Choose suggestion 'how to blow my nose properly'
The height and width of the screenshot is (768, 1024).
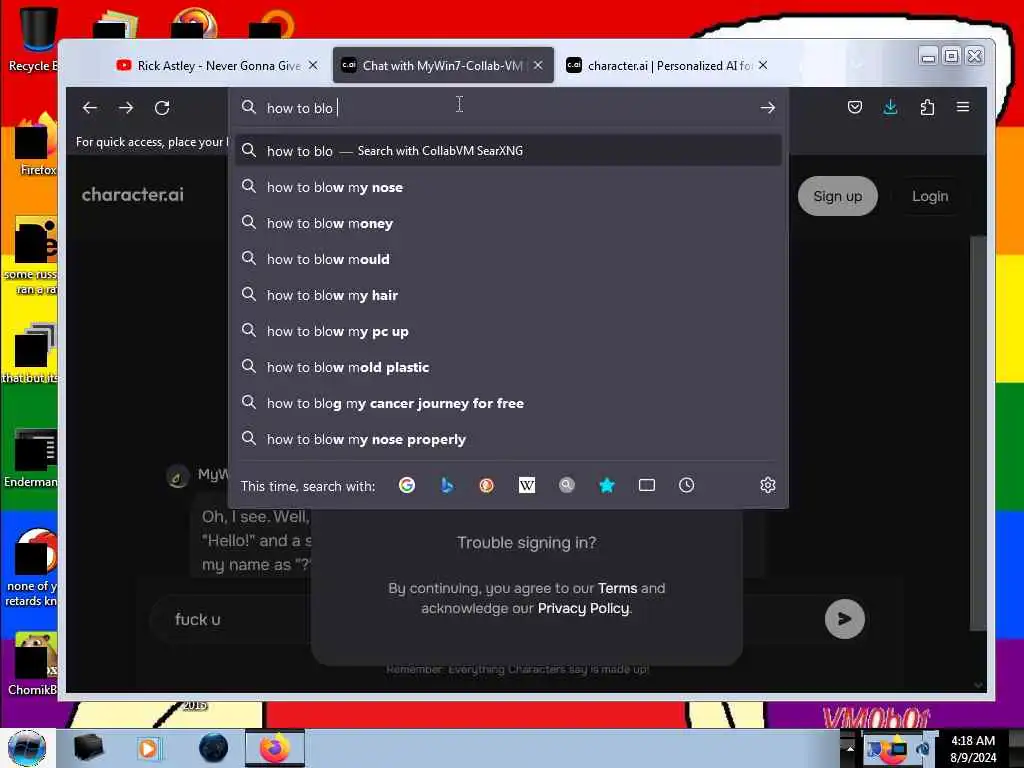(x=508, y=440)
